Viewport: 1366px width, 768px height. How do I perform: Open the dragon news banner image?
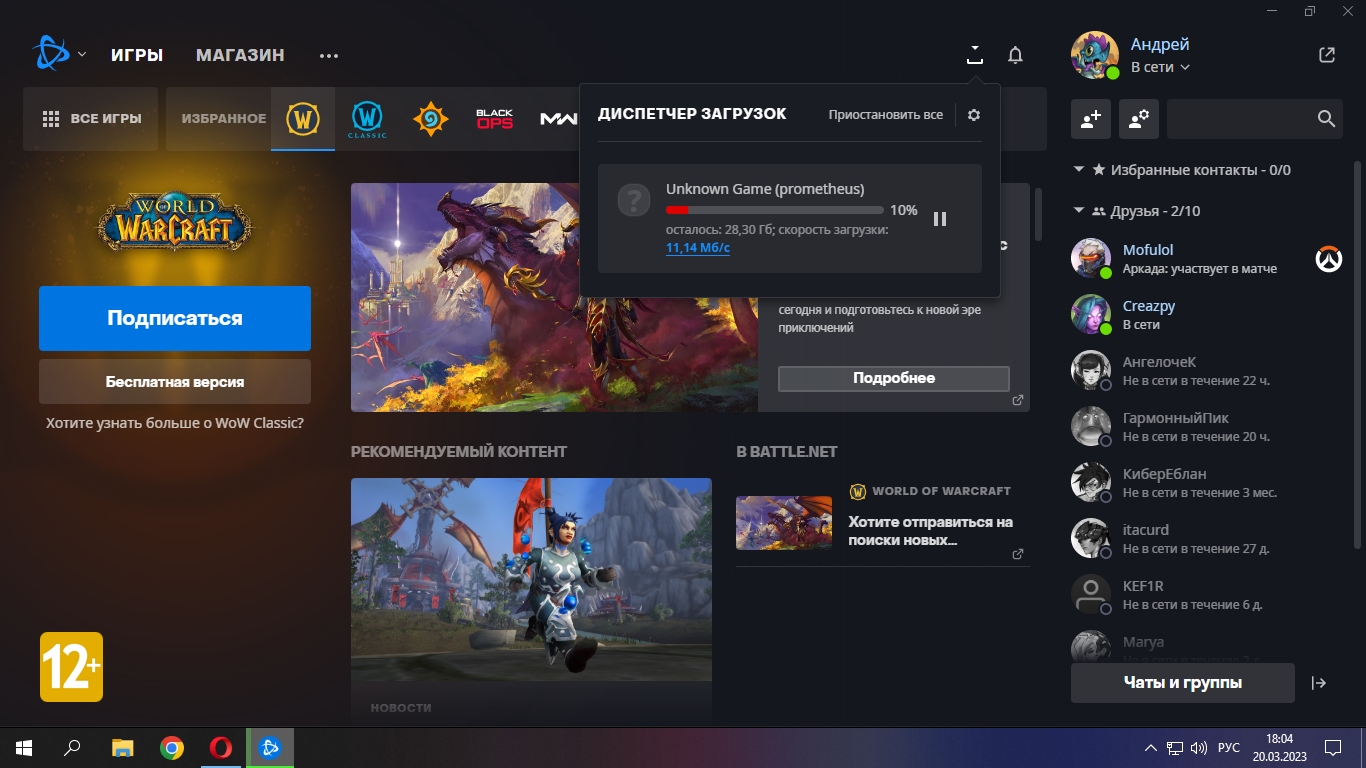[554, 297]
